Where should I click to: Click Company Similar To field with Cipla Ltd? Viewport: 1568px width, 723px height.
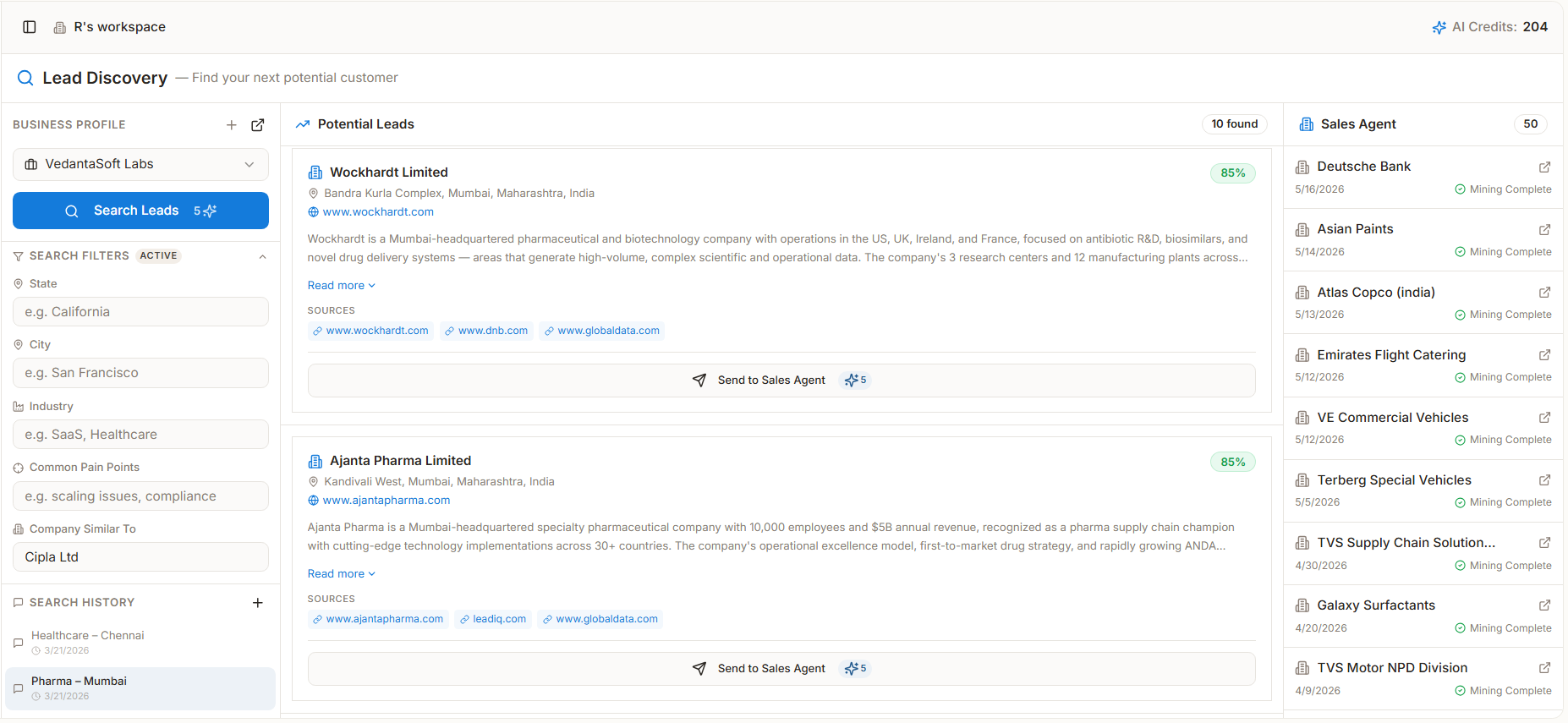(140, 557)
